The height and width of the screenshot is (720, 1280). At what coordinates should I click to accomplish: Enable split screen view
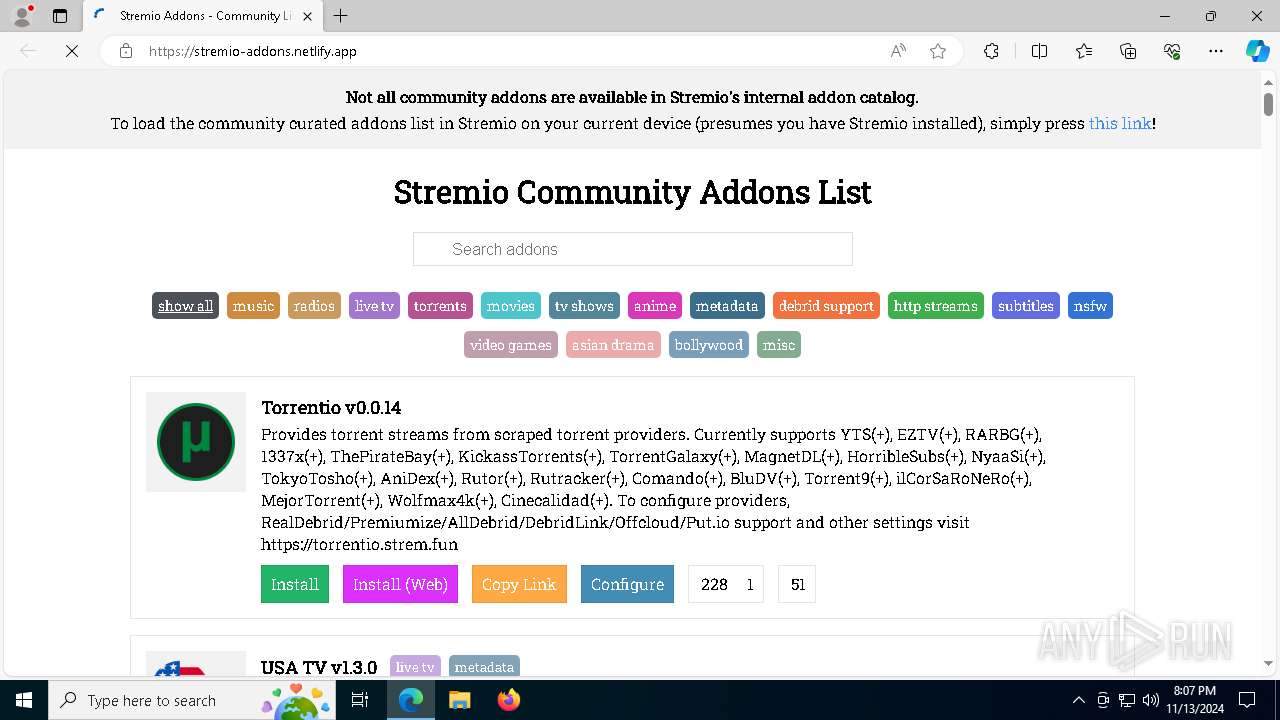point(1039,51)
